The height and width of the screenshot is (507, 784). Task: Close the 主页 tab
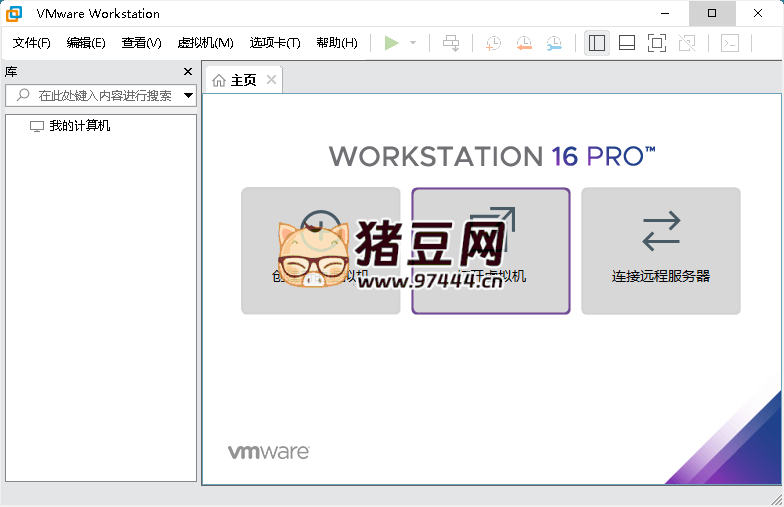pos(271,80)
